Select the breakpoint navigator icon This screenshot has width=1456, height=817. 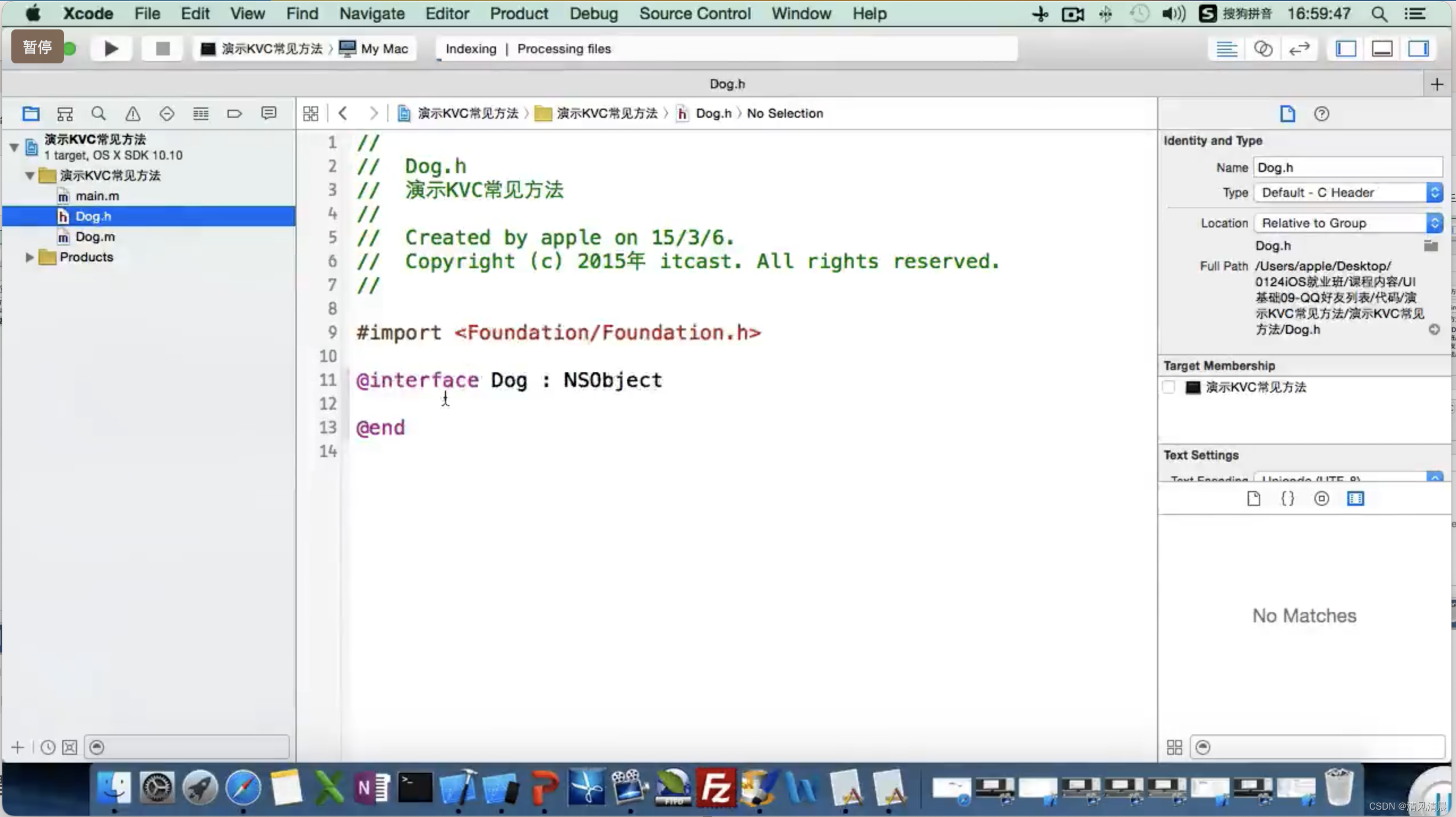click(233, 113)
